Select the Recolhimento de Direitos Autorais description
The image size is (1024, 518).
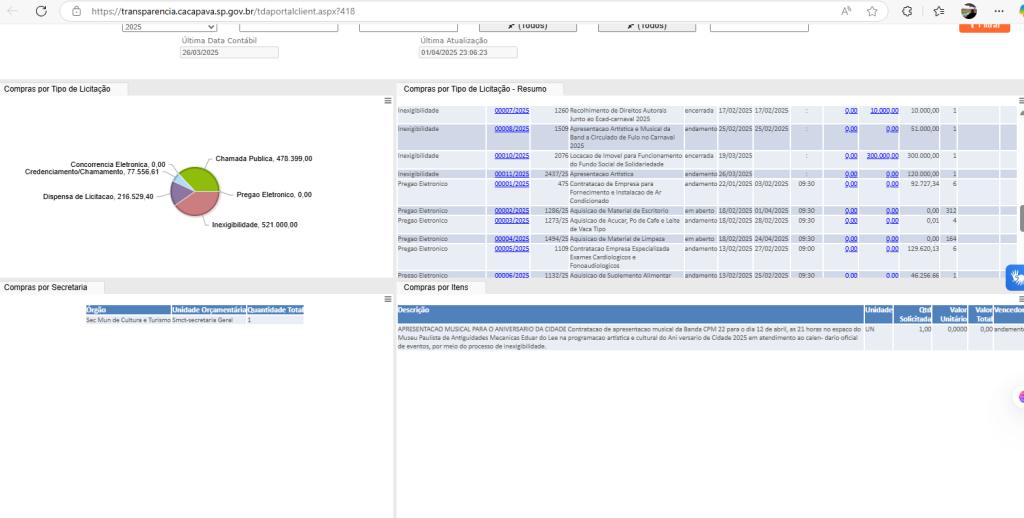(626, 115)
